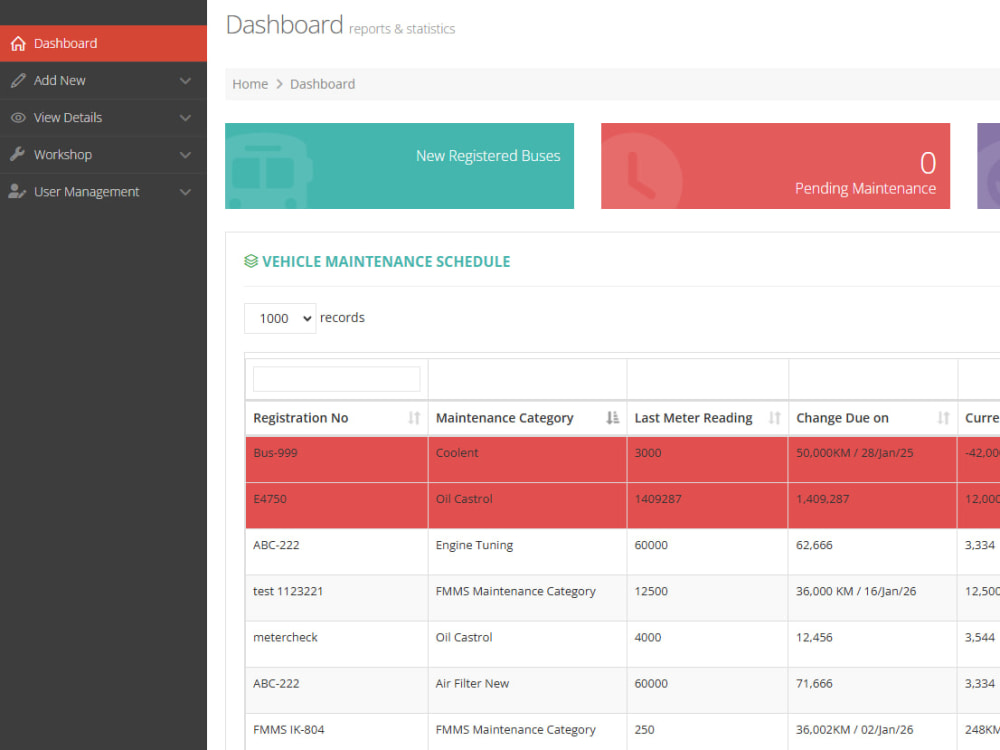
Task: Sort by Change Due on column header
Action: tap(873, 418)
